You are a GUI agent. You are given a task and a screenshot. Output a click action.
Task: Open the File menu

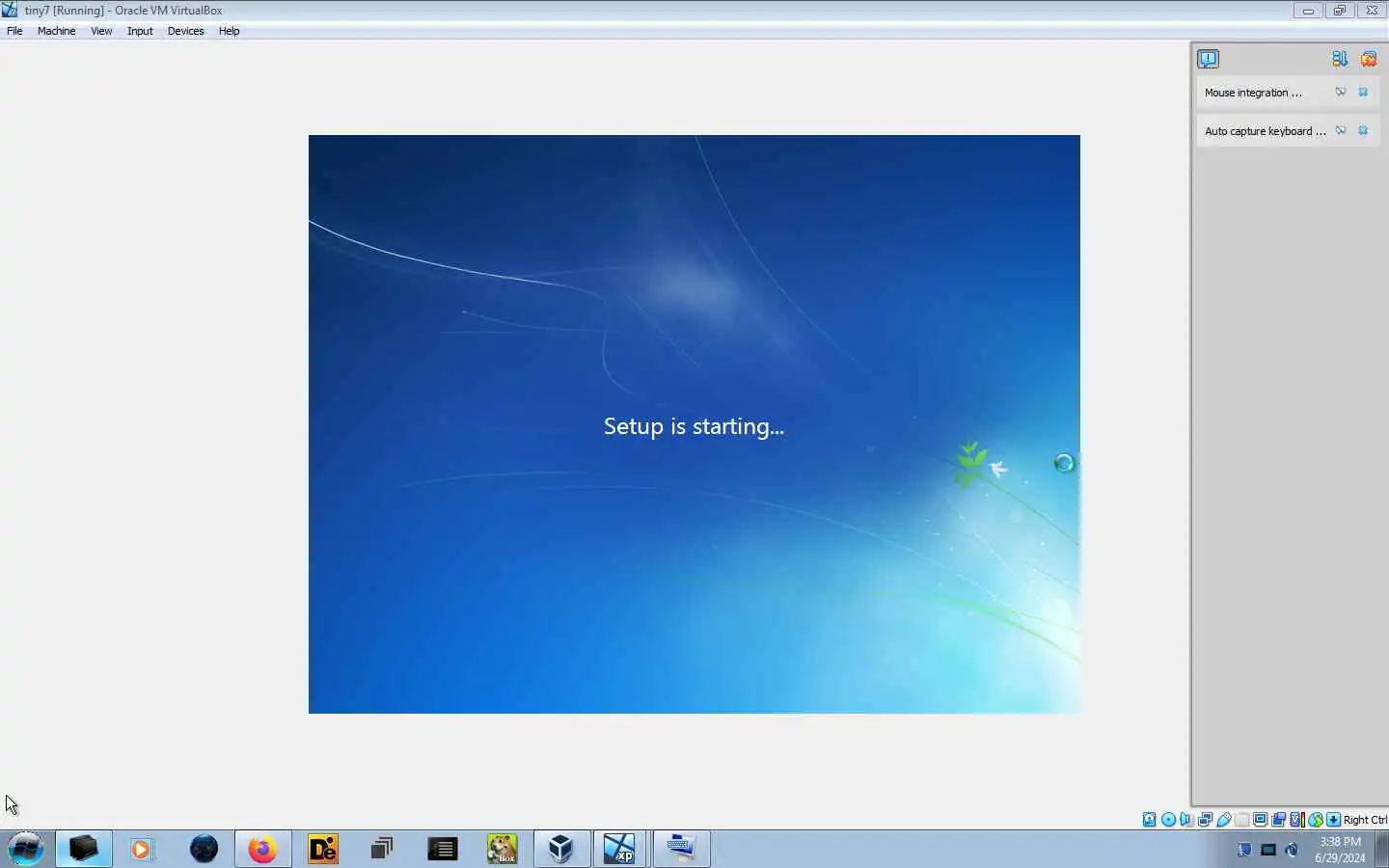(14, 31)
